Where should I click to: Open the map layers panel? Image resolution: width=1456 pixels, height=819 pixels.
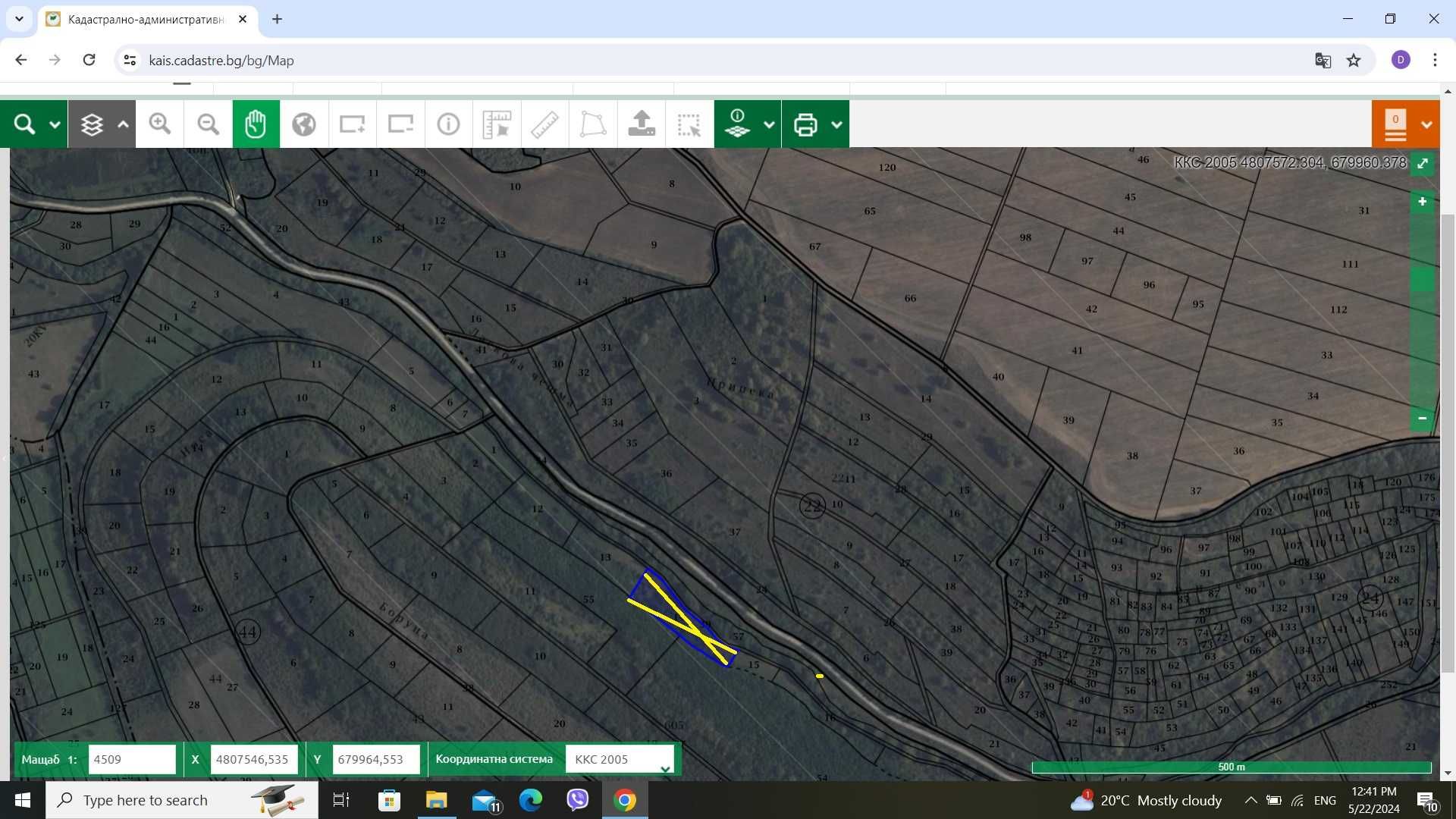click(92, 124)
